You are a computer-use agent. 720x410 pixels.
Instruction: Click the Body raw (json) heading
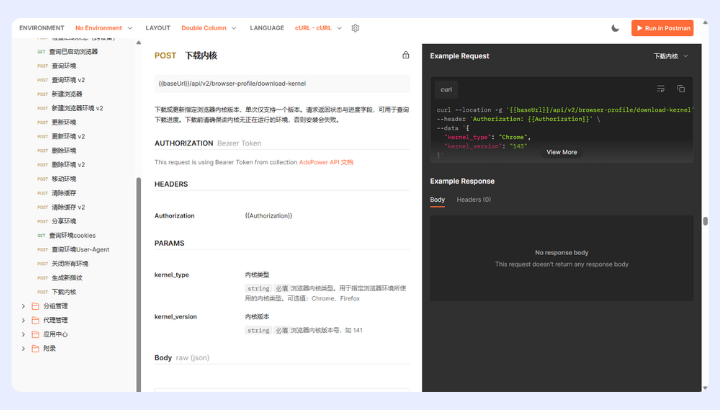click(182, 358)
